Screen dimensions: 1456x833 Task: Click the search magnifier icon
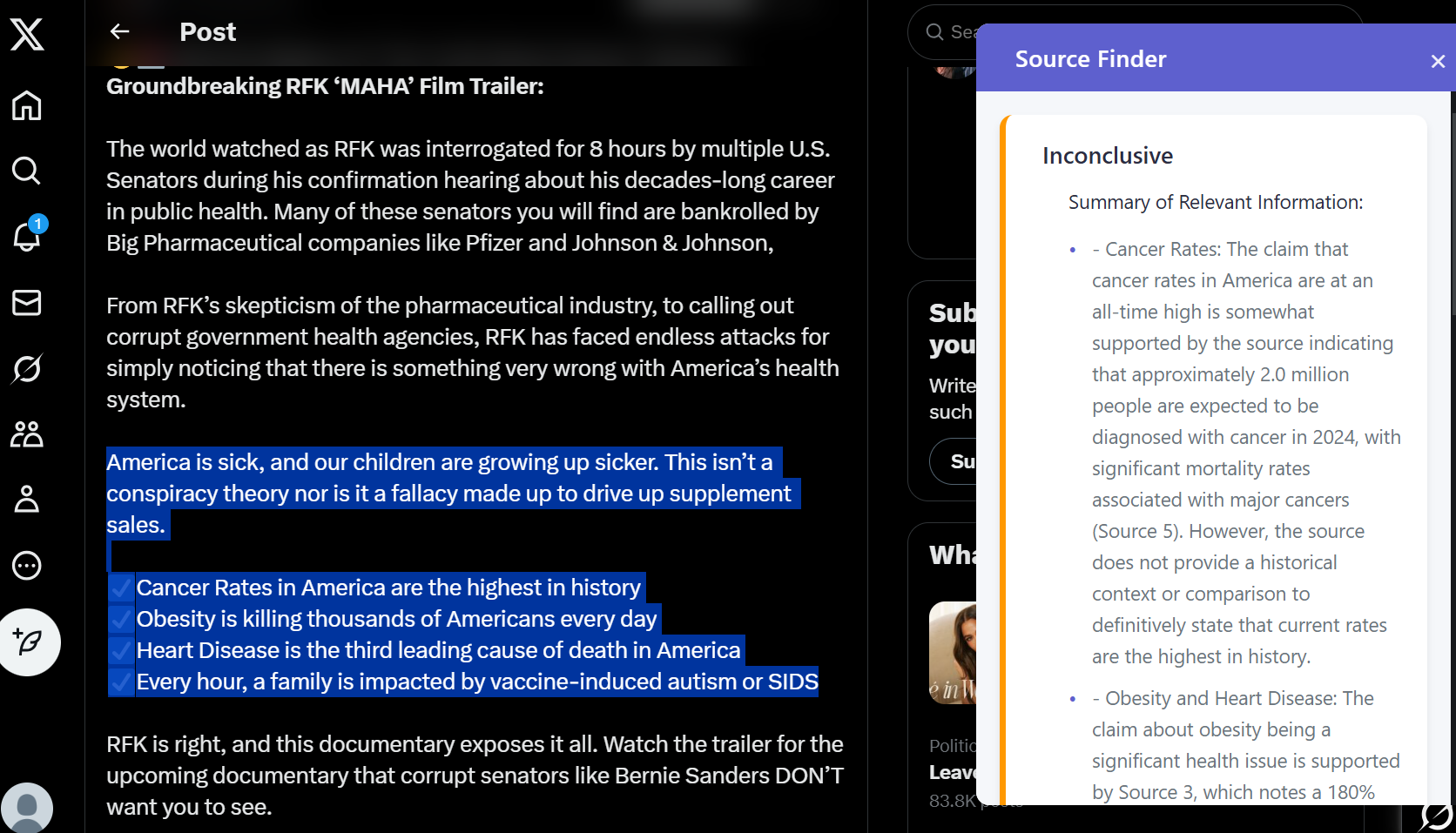click(934, 32)
